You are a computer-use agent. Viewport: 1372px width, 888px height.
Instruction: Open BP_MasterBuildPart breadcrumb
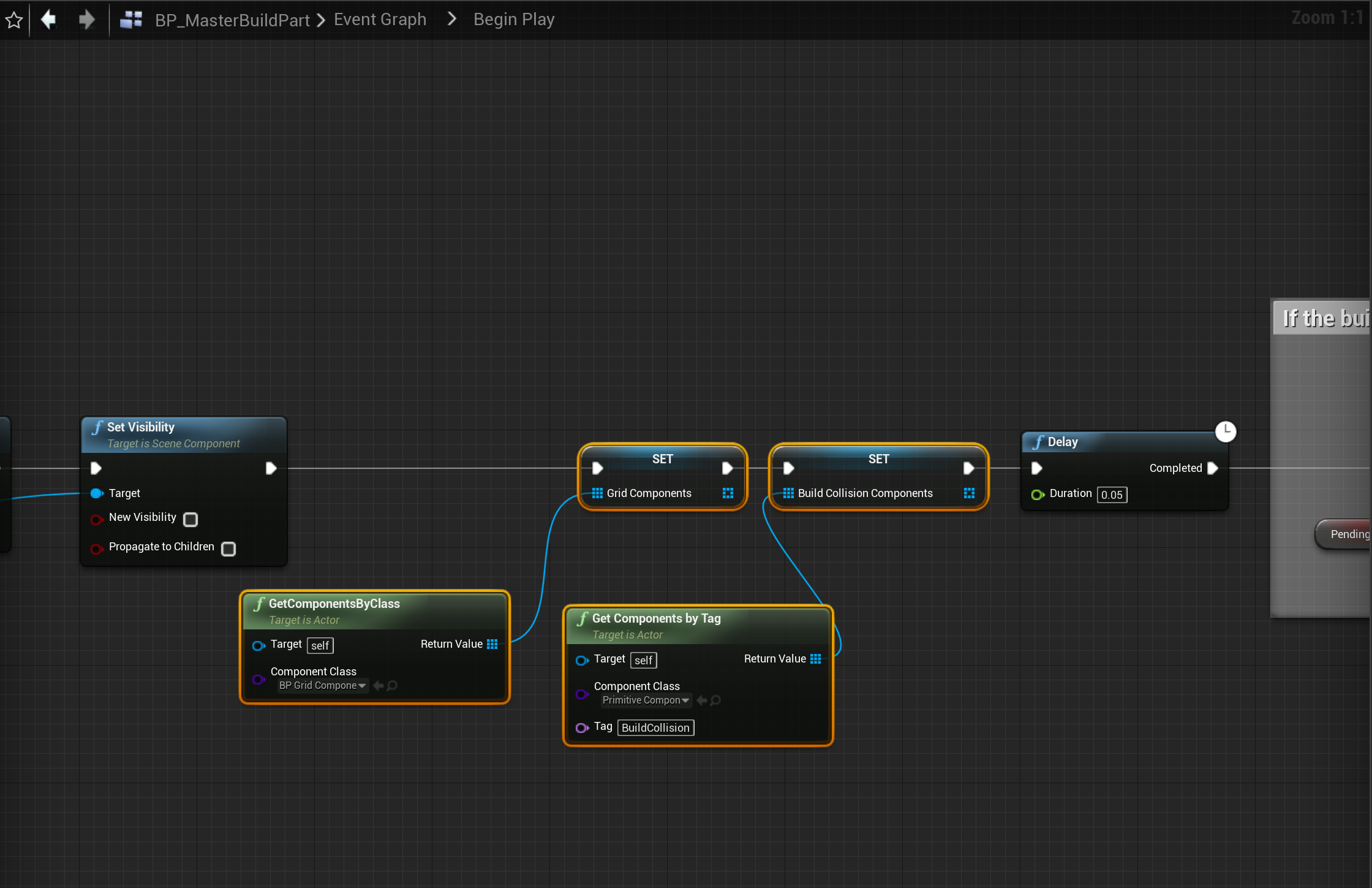click(232, 20)
